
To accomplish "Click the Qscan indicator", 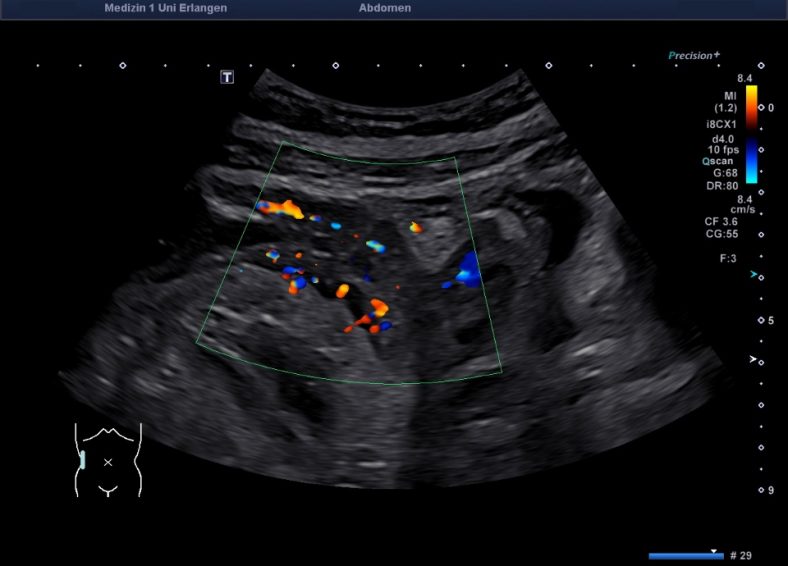I will coord(718,160).
